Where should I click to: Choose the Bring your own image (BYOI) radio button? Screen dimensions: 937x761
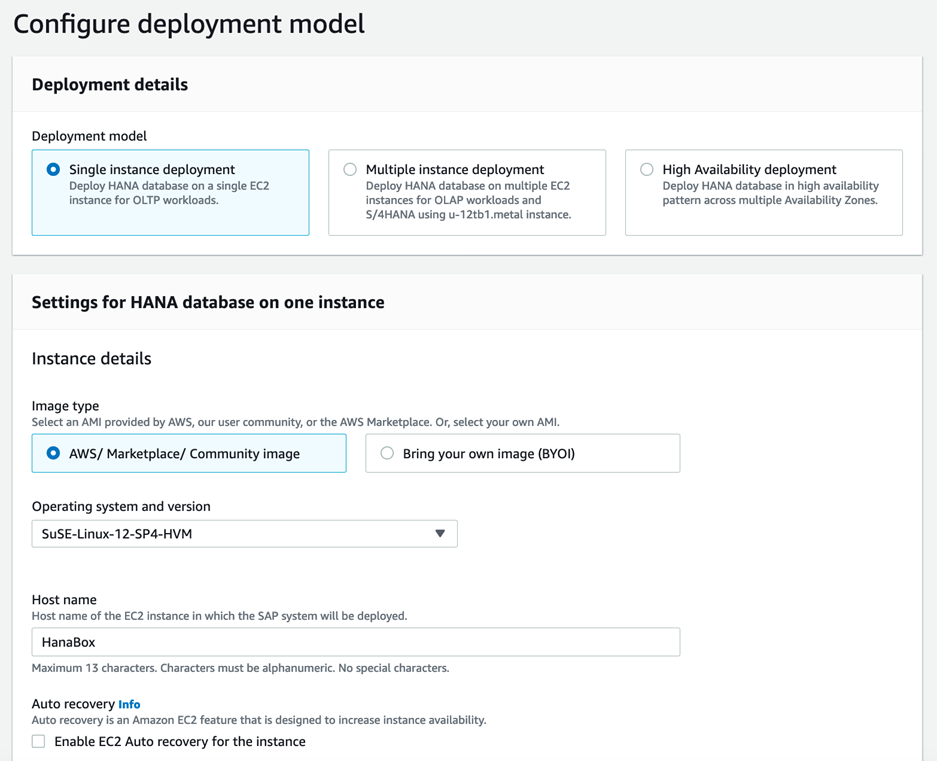[387, 453]
